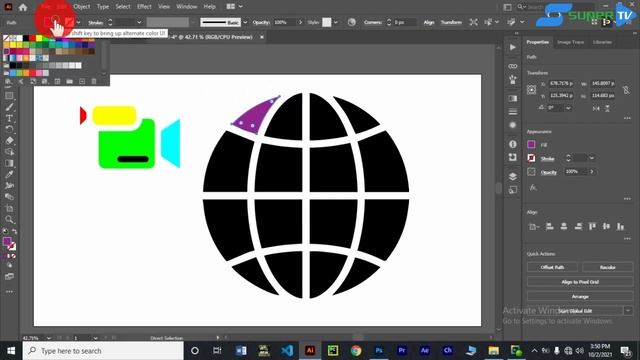Image resolution: width=640 pixels, height=360 pixels.
Task: Select the Eraser tool
Action: (x=9, y=140)
